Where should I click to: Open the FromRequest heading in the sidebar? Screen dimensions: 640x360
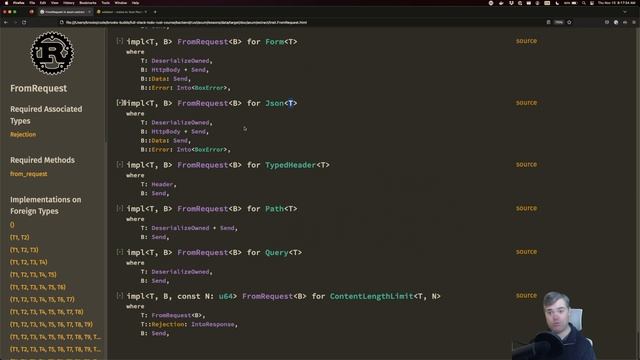[38, 88]
